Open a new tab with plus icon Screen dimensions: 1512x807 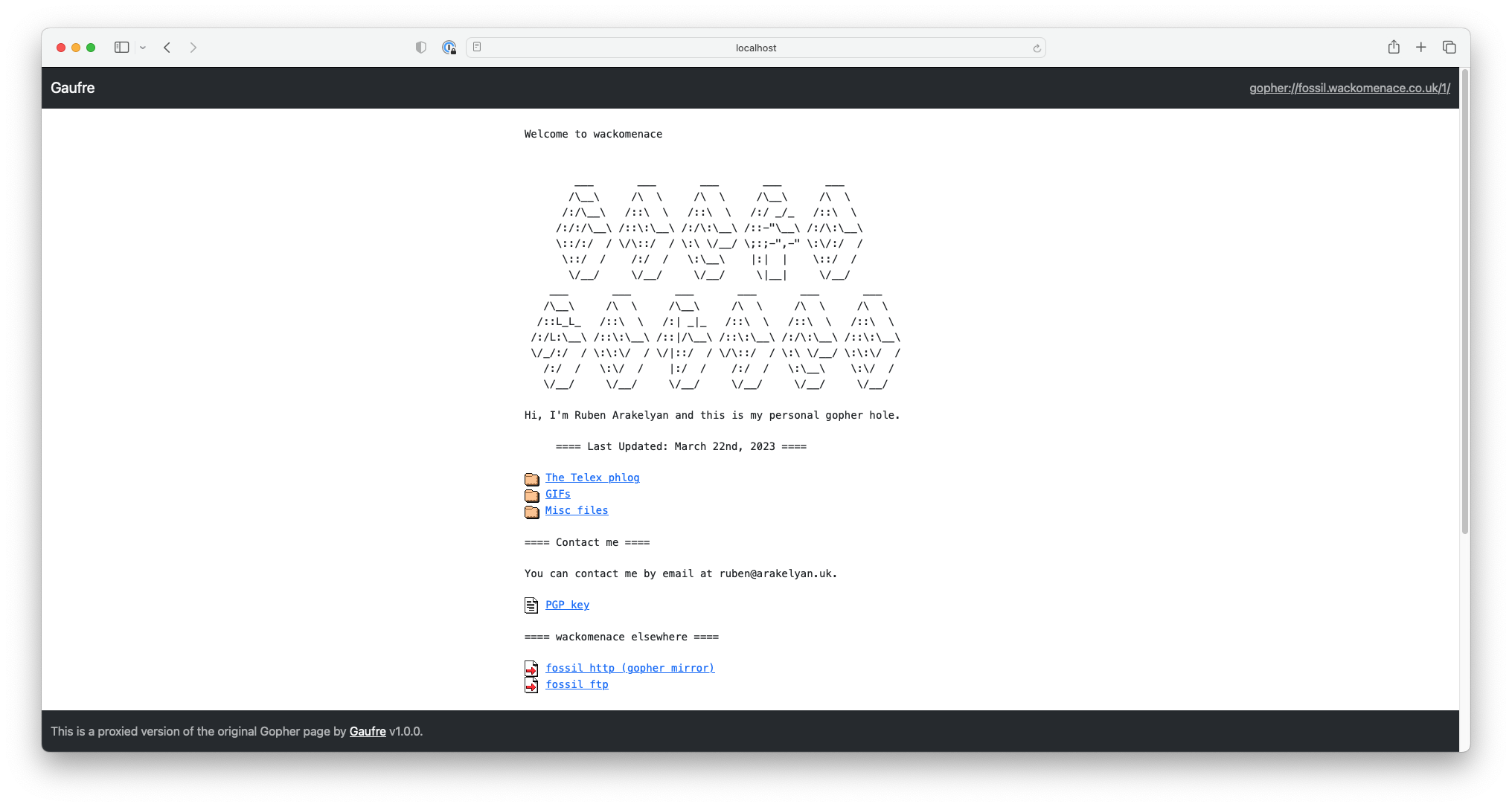coord(1421,48)
